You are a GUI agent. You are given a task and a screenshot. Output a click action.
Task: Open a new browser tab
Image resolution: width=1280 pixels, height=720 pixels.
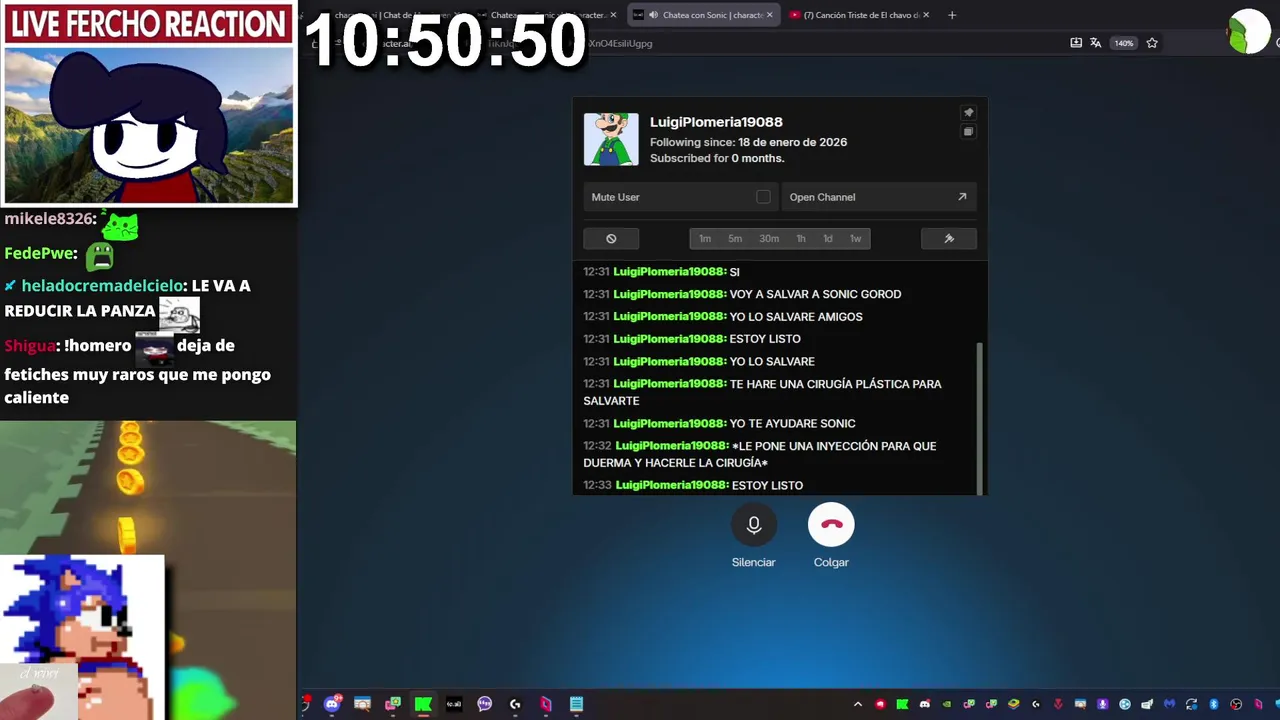[952, 15]
